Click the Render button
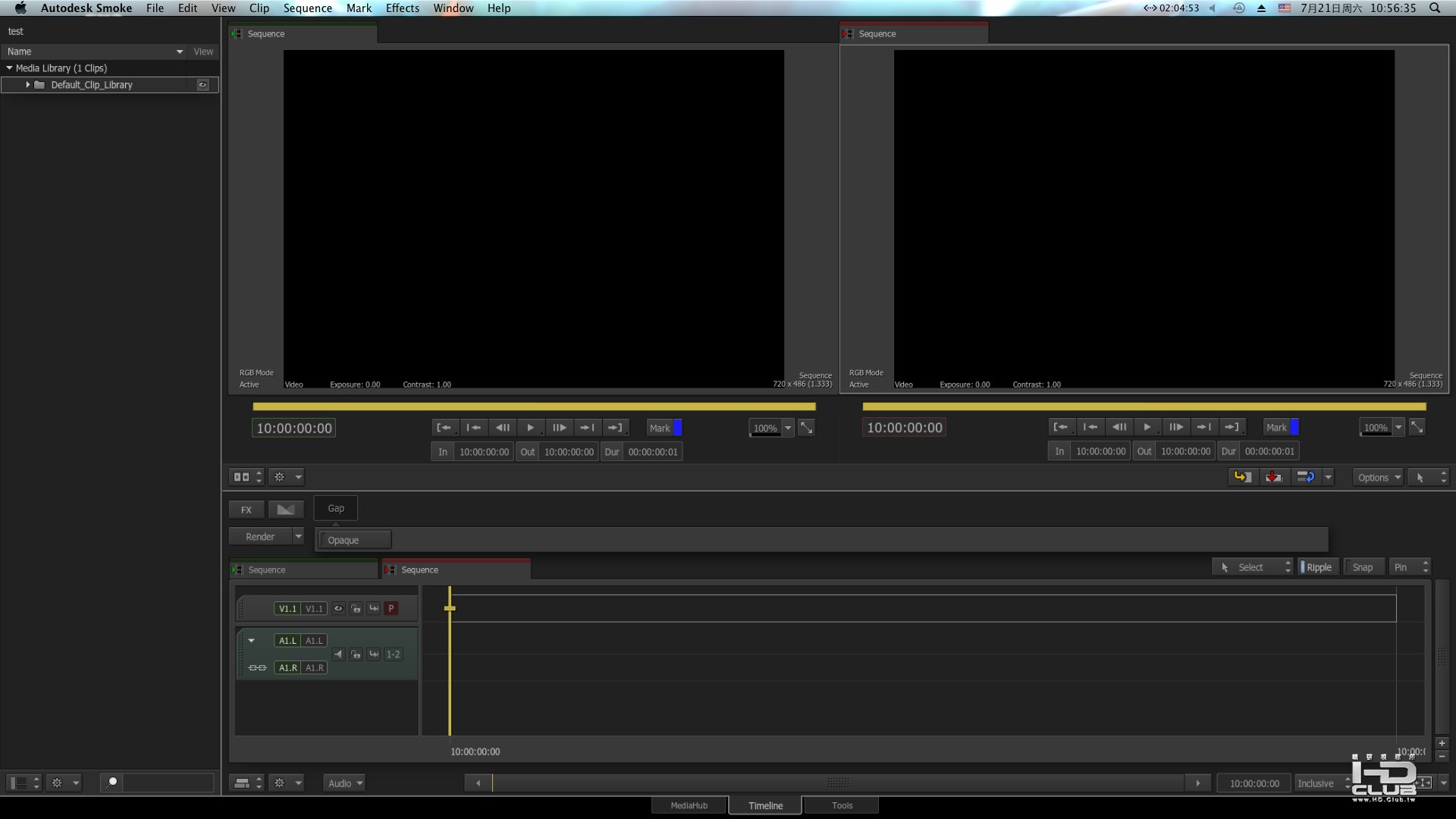 [x=260, y=537]
